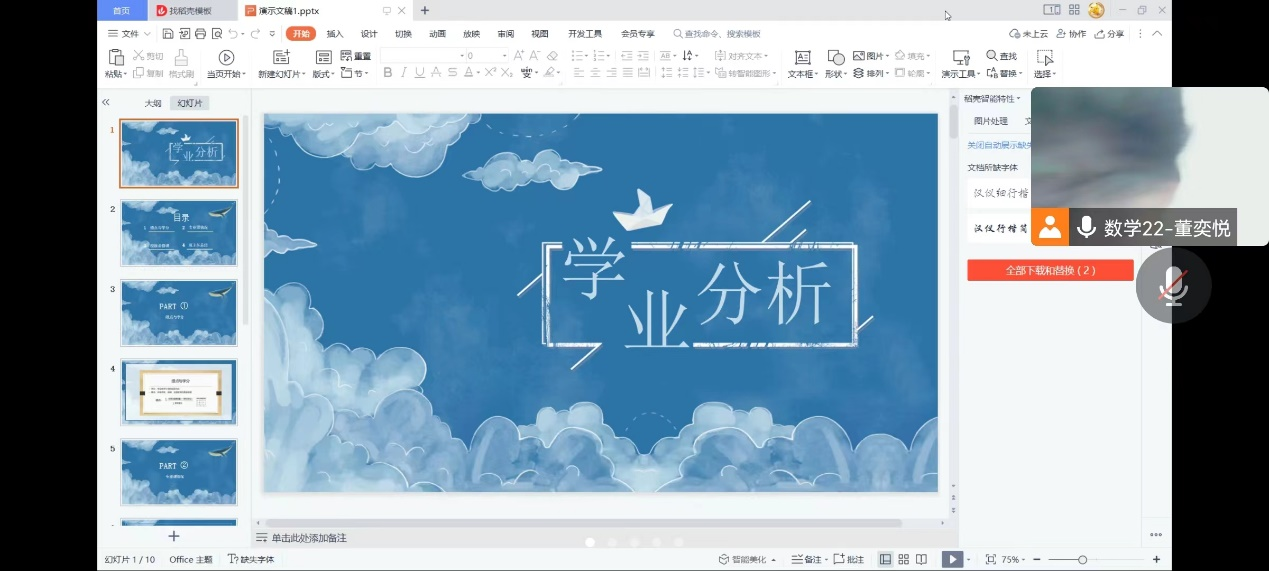Click the add slide plus icon below thumbnails
Image resolution: width=1269 pixels, height=571 pixels.
tap(173, 536)
